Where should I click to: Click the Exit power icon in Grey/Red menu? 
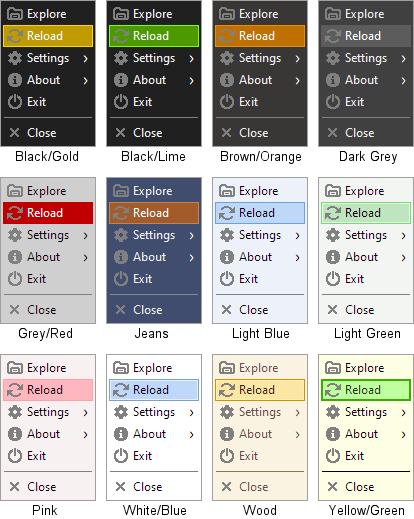tap(15, 279)
